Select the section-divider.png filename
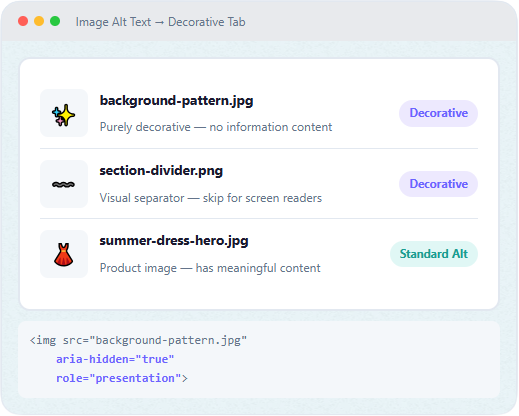This screenshot has width=519, height=416. 161,171
